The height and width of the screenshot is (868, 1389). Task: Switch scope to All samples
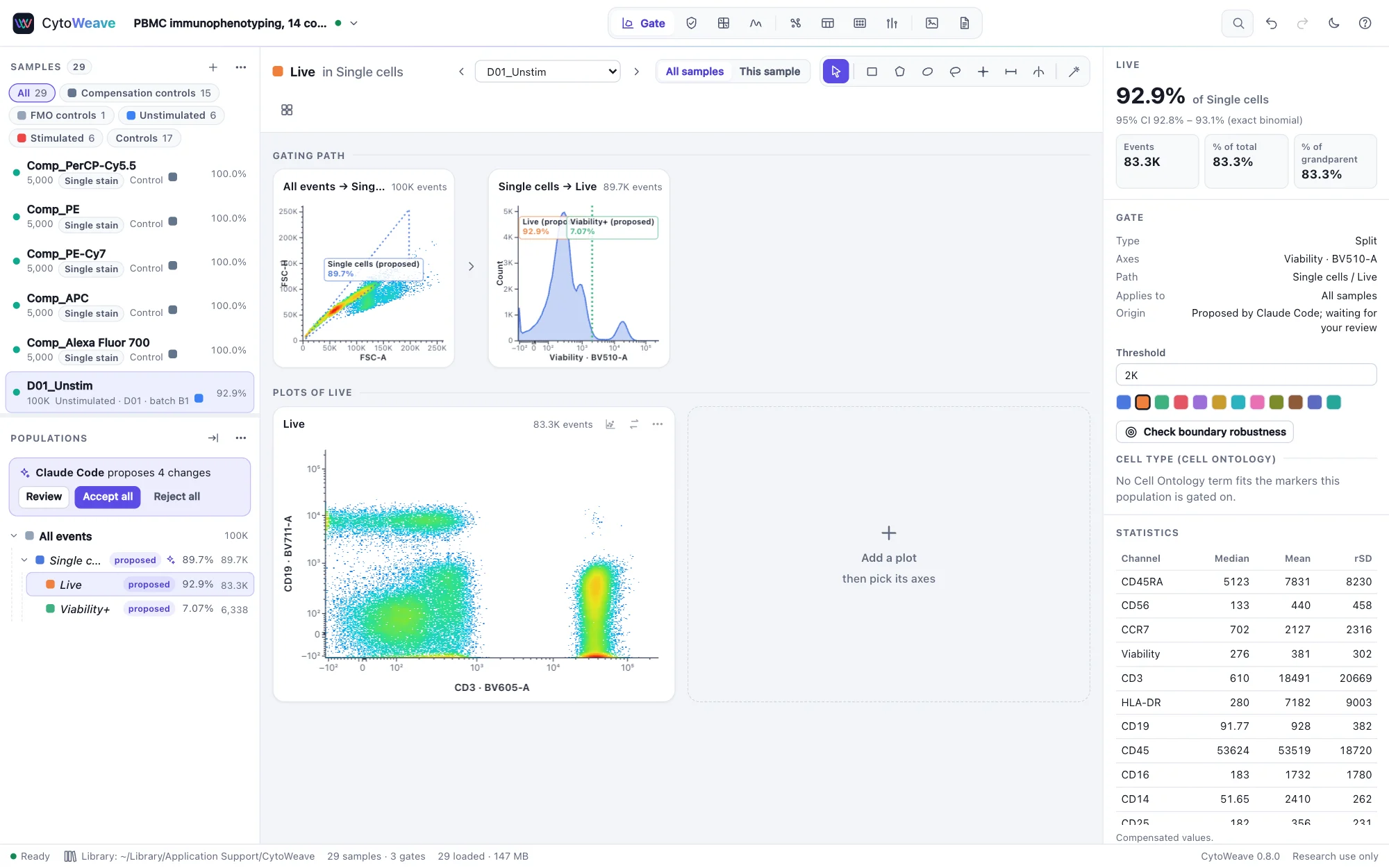point(694,72)
